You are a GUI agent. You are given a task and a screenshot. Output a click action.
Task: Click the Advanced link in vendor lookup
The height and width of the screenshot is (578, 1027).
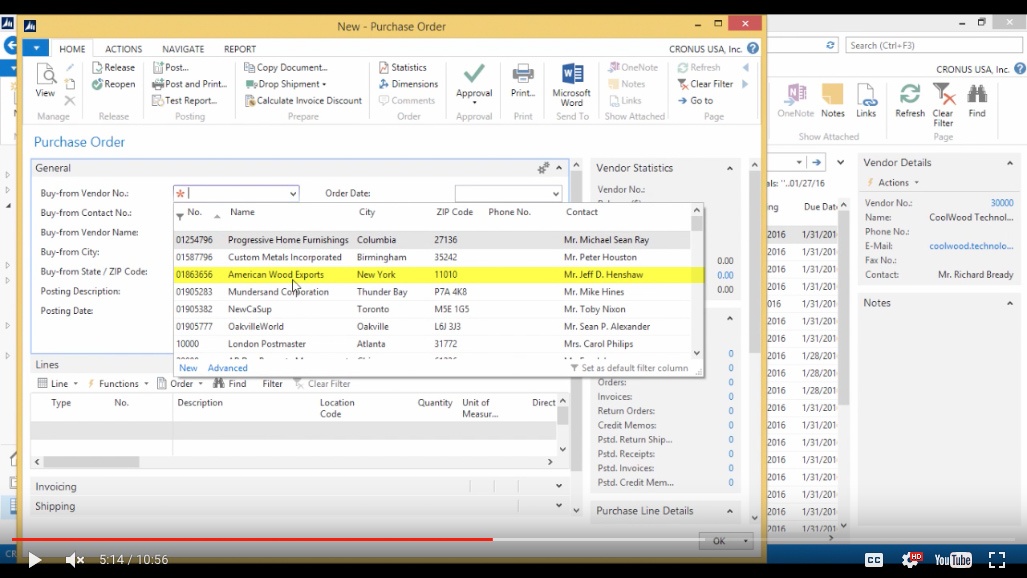click(227, 368)
